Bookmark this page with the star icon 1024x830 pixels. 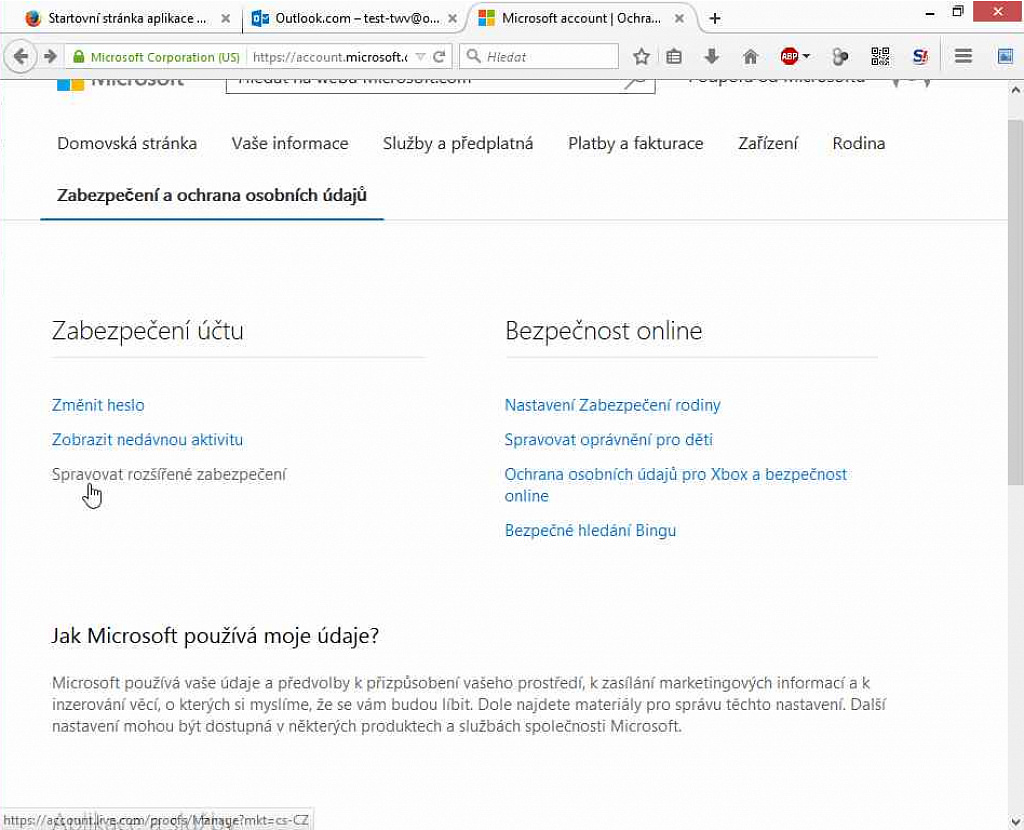tap(641, 57)
